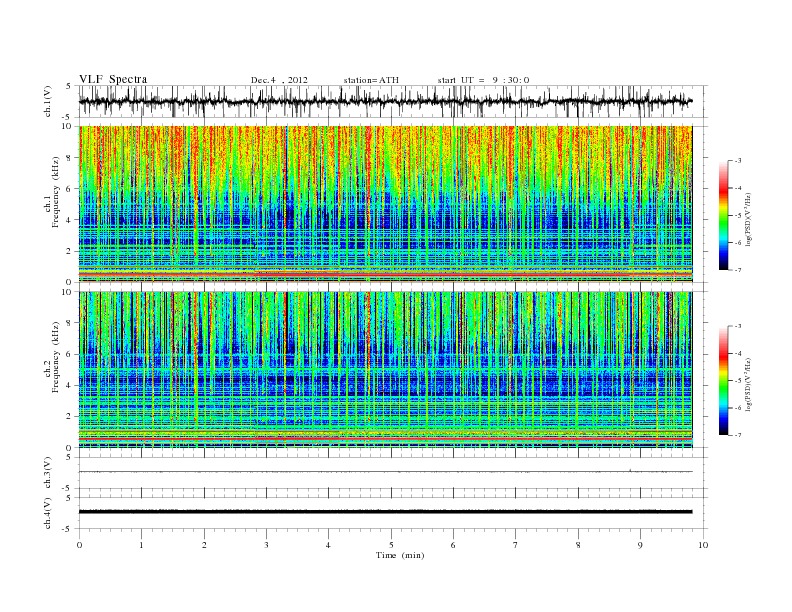Click the ch.1 spectrogram color scale bar
This screenshot has height=612, width=792.
pos(724,215)
